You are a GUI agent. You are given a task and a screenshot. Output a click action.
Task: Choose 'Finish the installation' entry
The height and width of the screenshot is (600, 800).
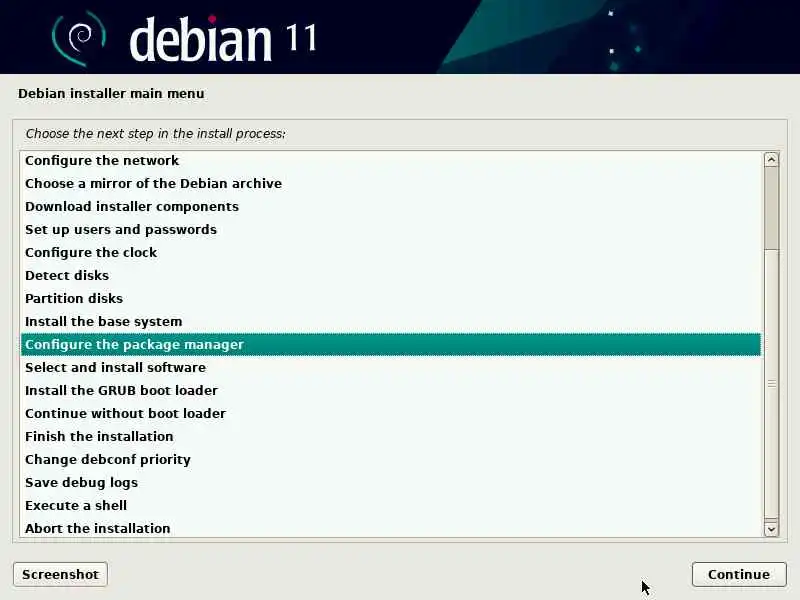pyautogui.click(x=391, y=436)
